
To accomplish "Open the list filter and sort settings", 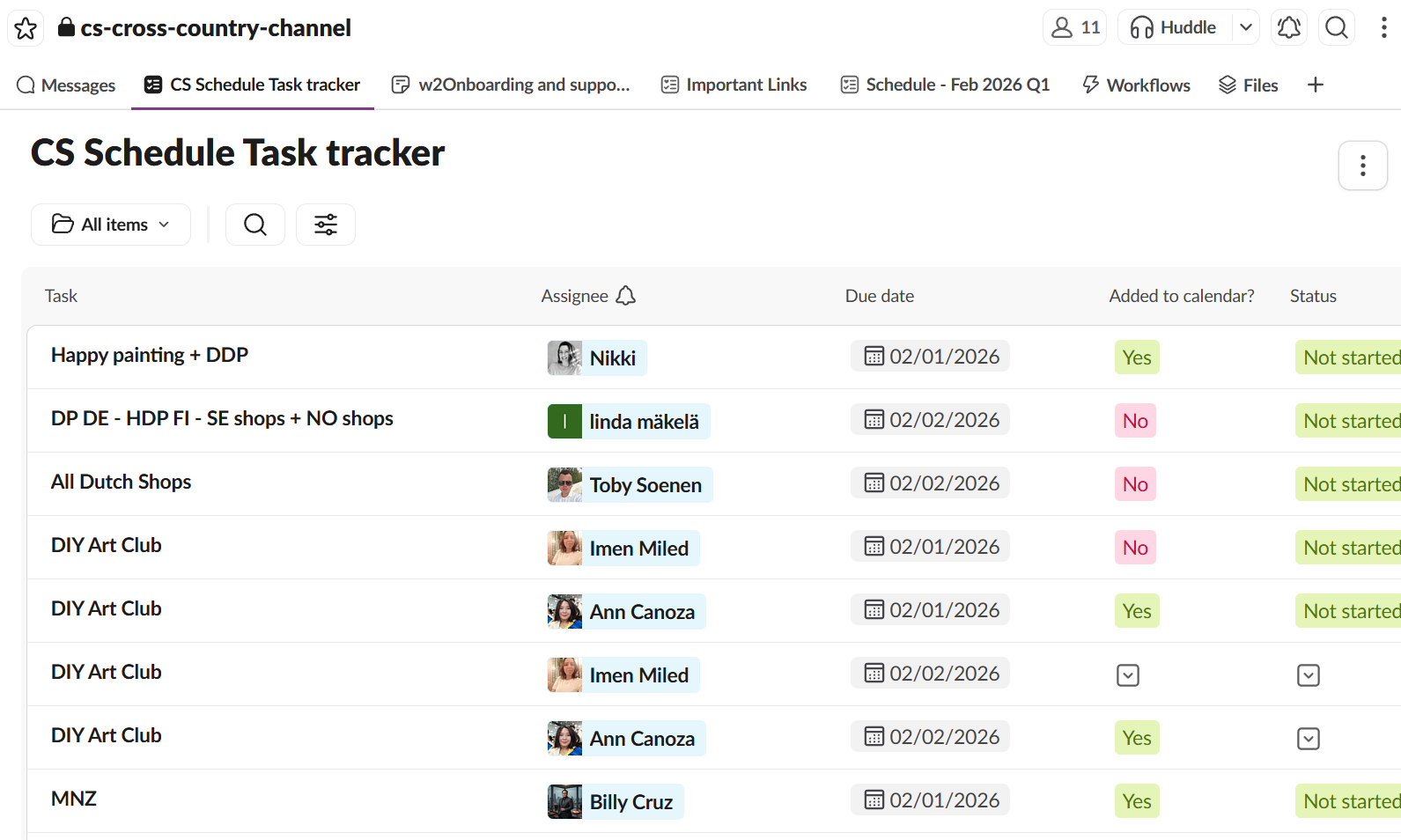I will [x=326, y=225].
